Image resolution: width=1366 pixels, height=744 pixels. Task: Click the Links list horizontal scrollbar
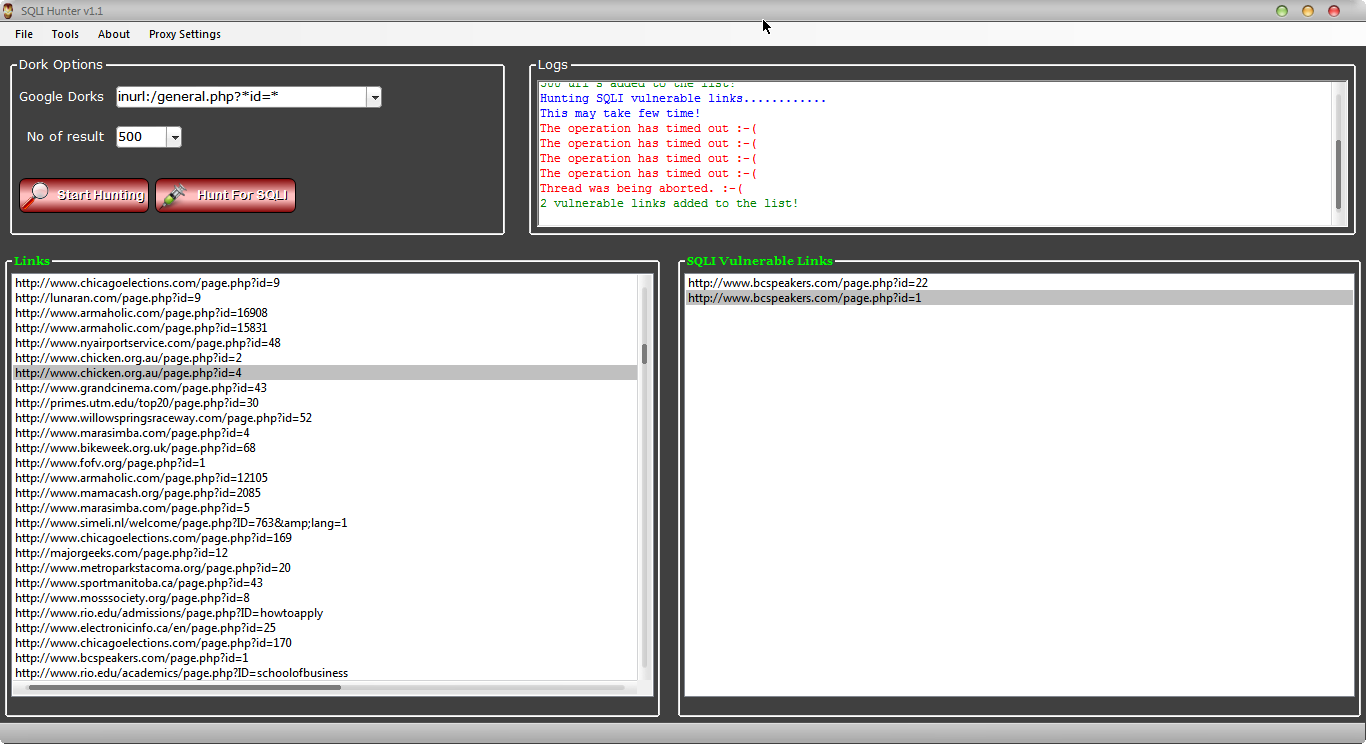[x=185, y=688]
